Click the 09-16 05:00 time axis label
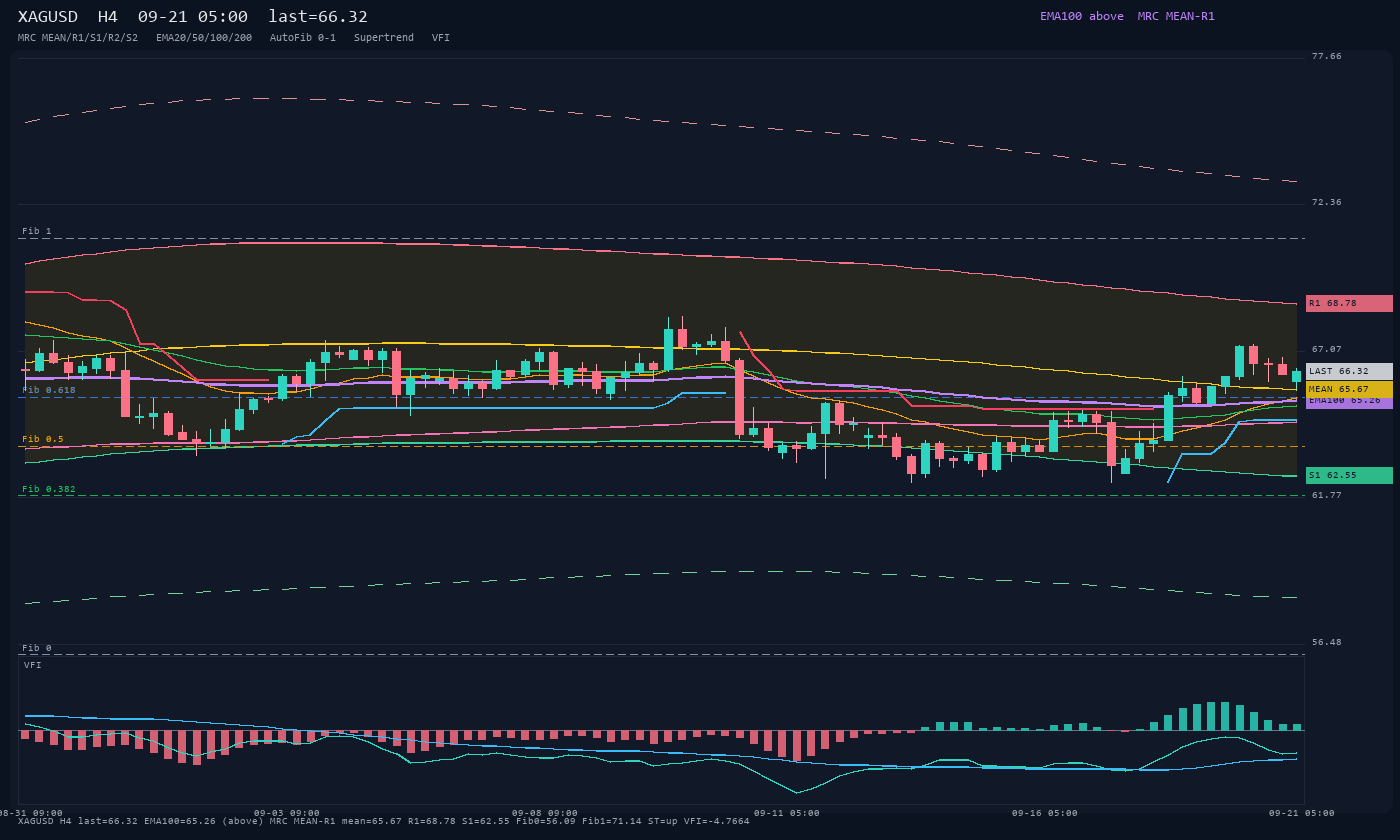Viewport: 1400px width, 840px height. pyautogui.click(x=1045, y=813)
